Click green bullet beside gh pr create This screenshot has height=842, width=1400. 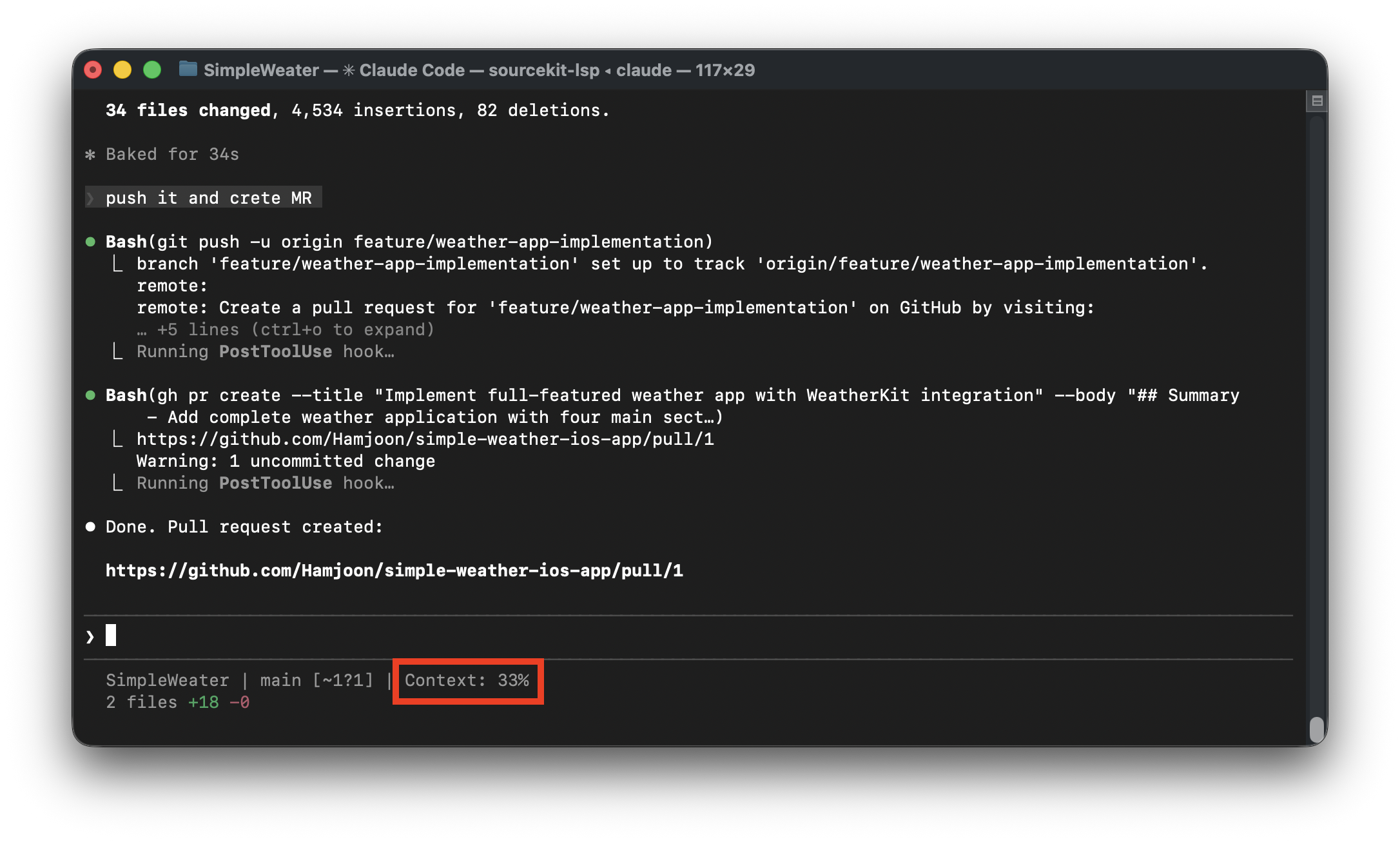click(x=90, y=395)
